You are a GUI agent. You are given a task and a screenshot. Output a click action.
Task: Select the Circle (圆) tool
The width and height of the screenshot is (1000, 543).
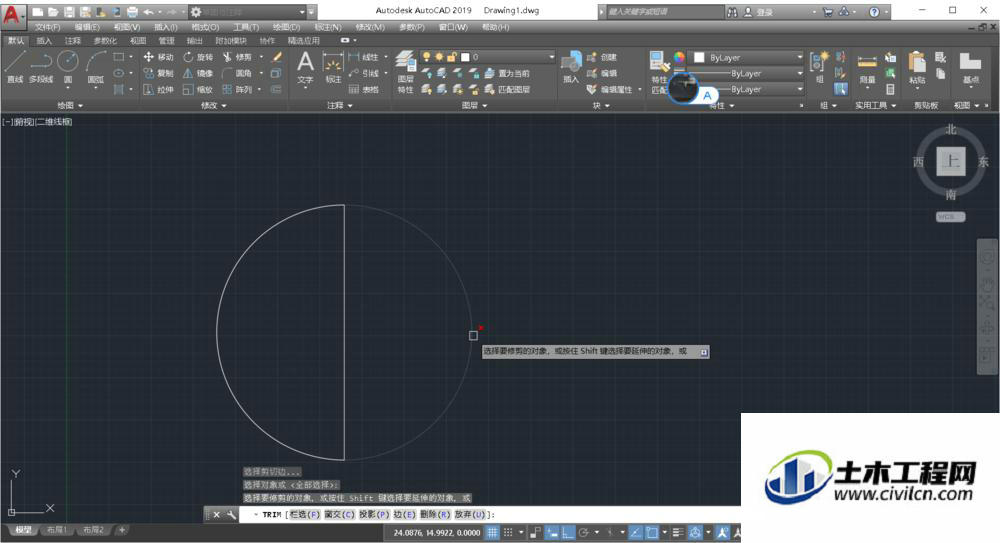[68, 67]
